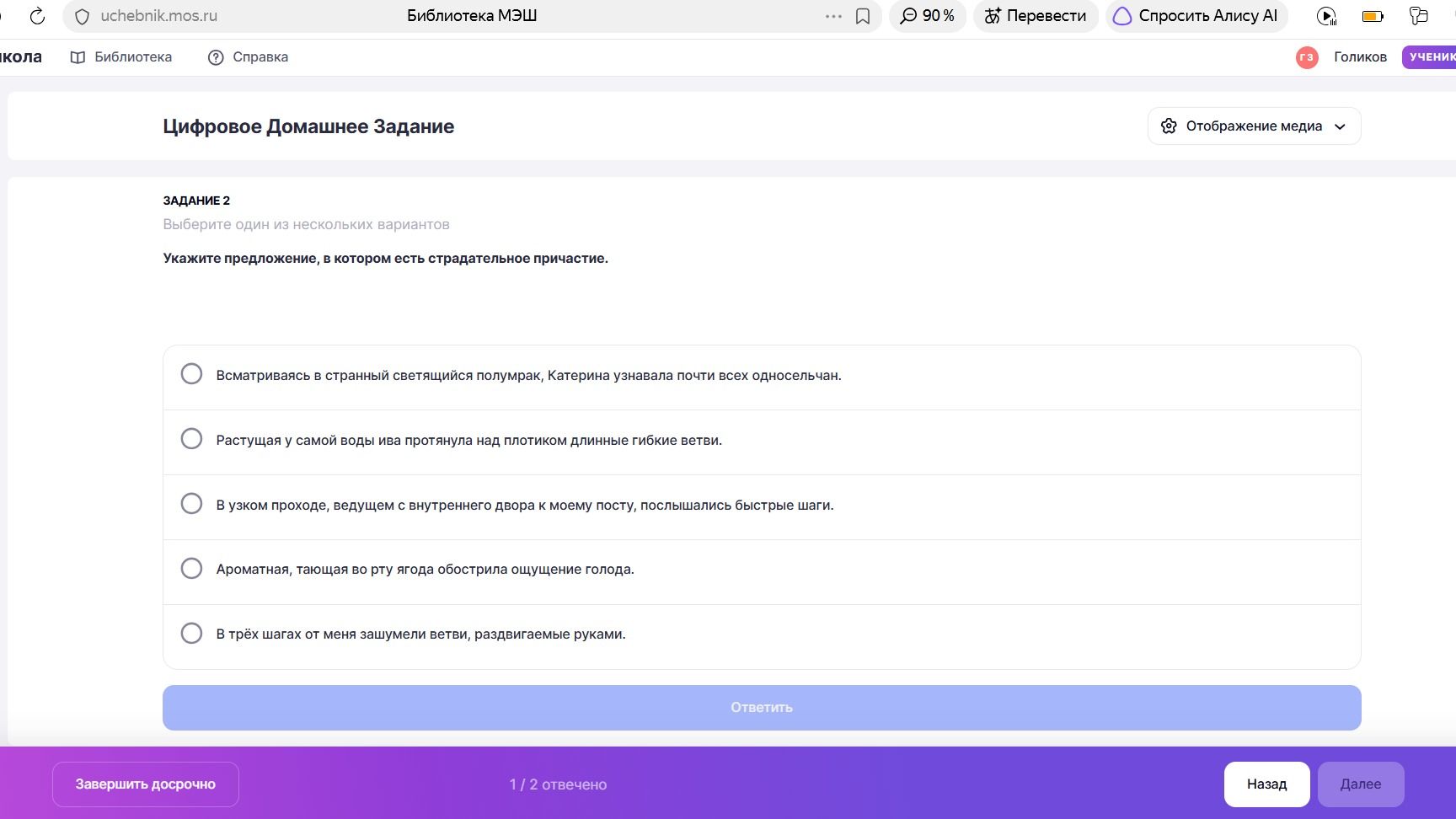Expand the Отображение медиа dropdown

click(1254, 126)
